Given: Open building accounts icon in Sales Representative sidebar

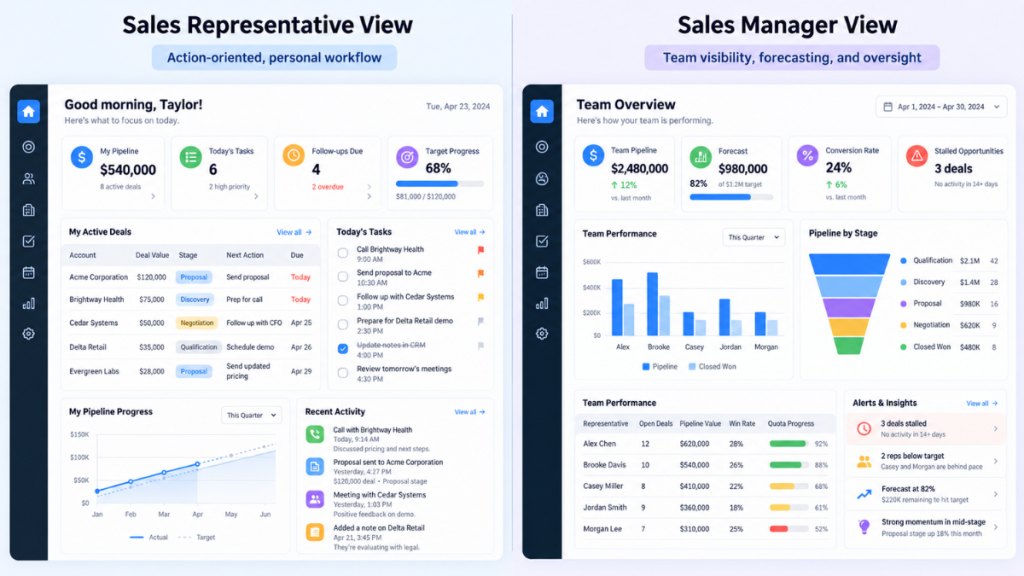Looking at the screenshot, I should pyautogui.click(x=29, y=210).
